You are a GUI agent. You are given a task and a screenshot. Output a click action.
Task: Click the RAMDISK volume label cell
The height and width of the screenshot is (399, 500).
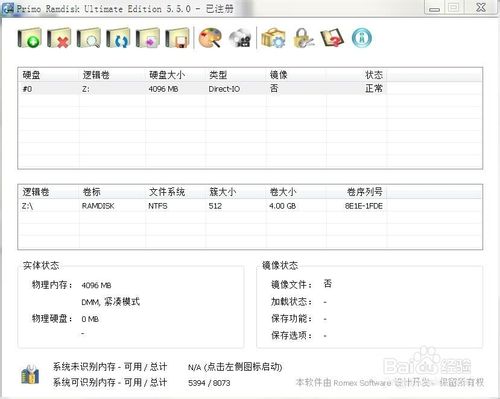coord(98,206)
